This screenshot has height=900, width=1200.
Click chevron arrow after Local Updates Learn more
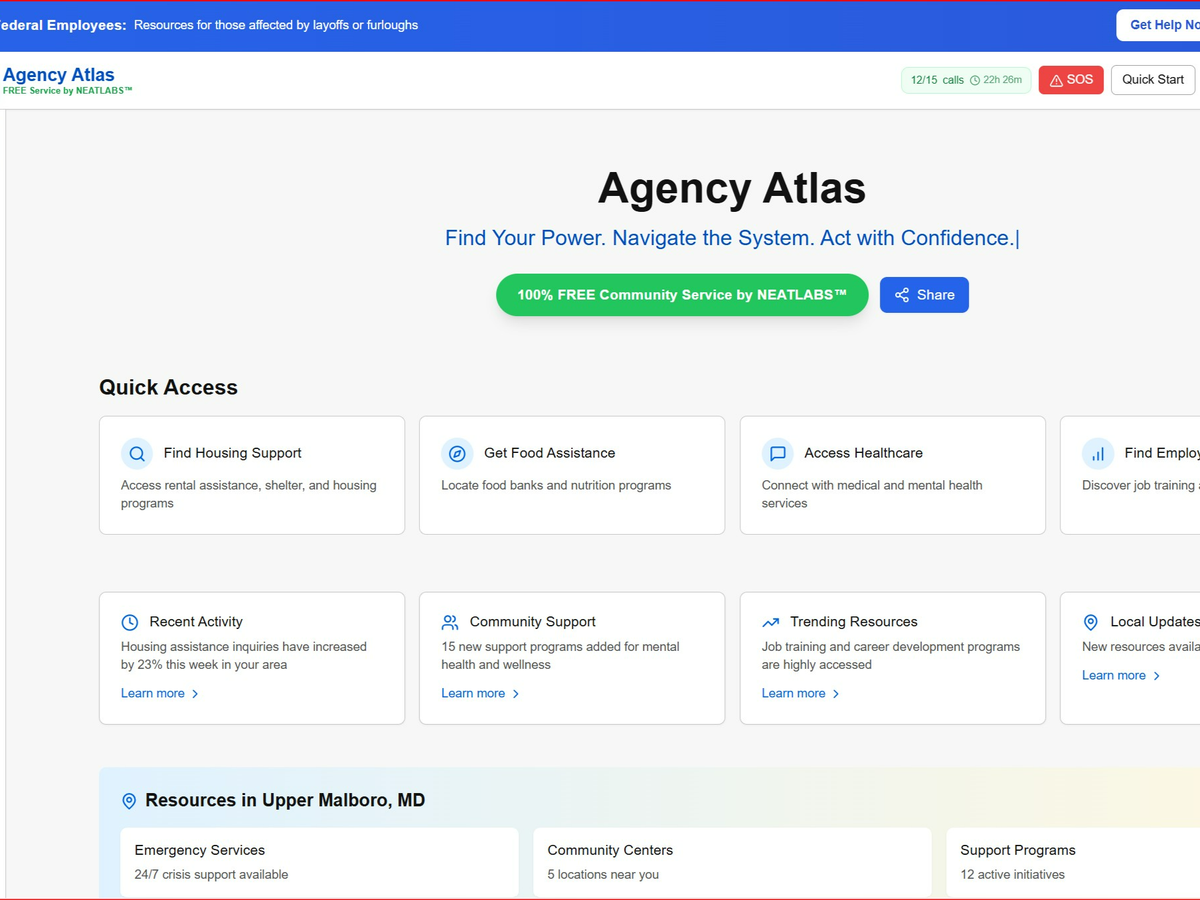point(1157,676)
